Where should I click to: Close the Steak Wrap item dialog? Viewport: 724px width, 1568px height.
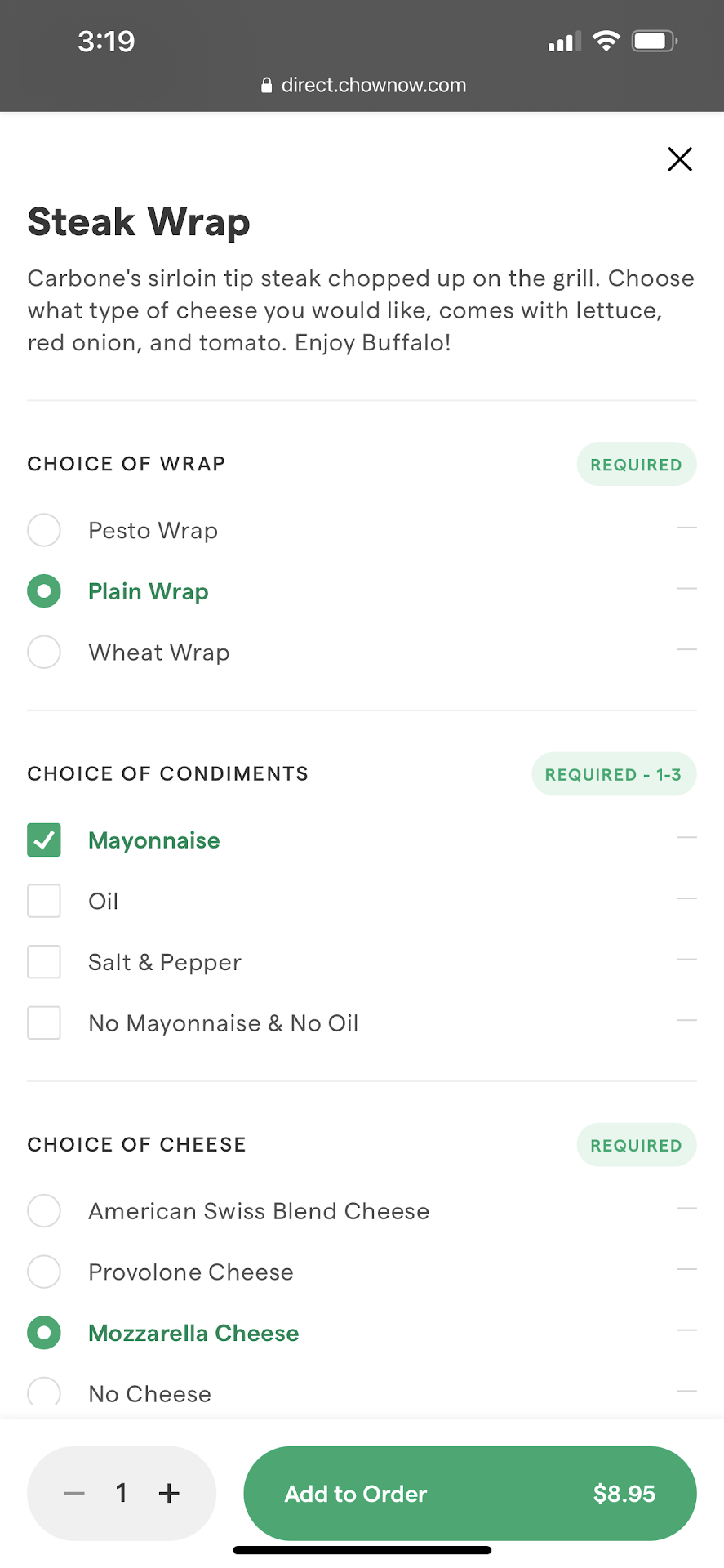click(x=679, y=159)
